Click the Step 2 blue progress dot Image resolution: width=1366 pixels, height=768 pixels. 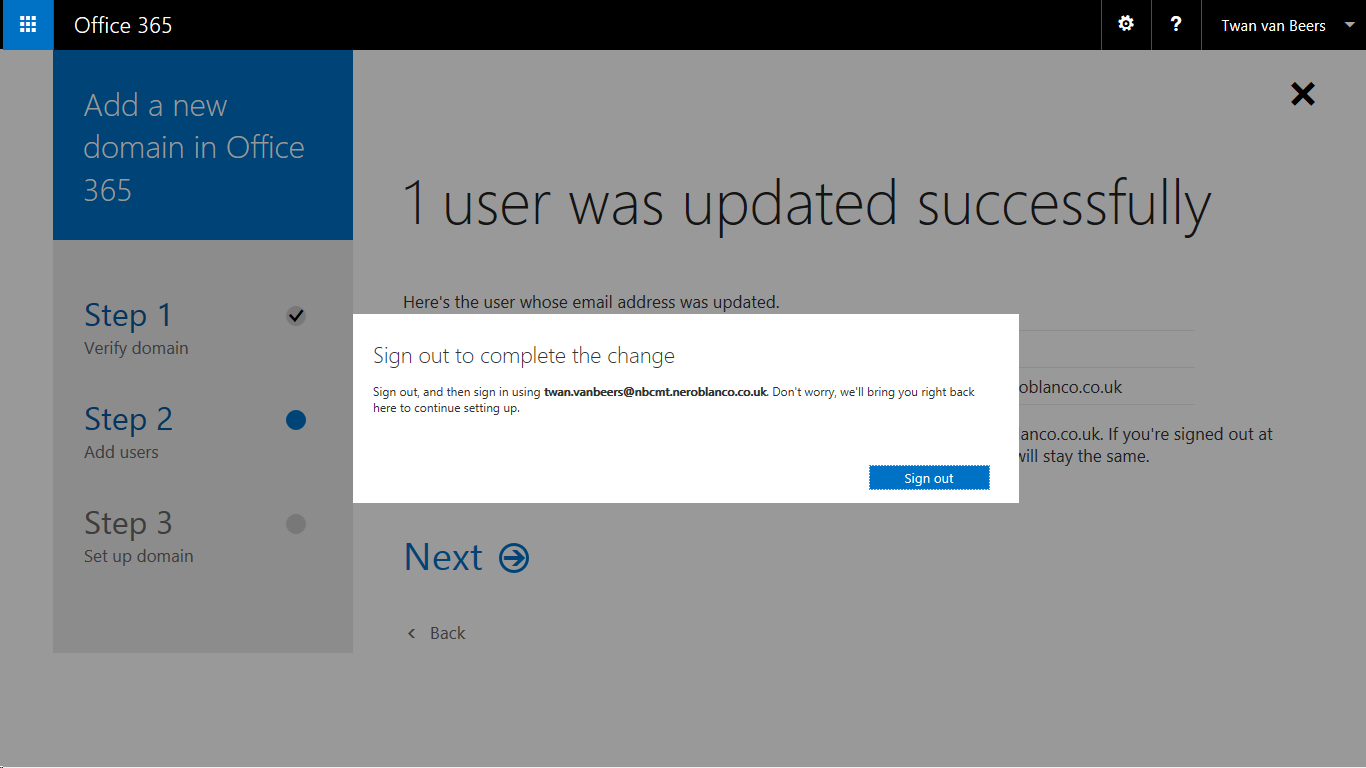coord(295,420)
